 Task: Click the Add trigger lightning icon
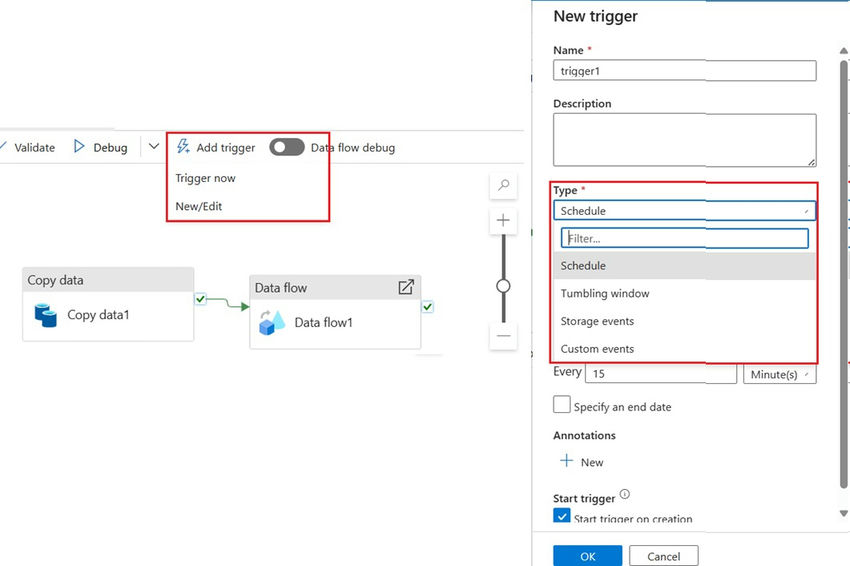183,147
